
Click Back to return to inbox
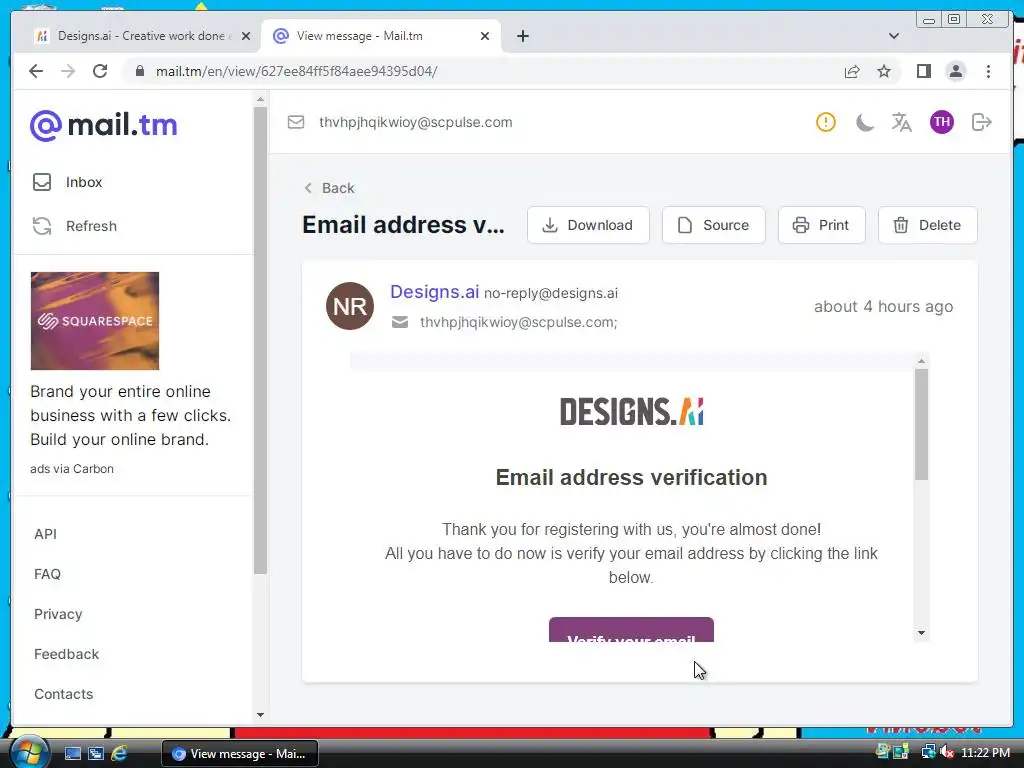329,188
